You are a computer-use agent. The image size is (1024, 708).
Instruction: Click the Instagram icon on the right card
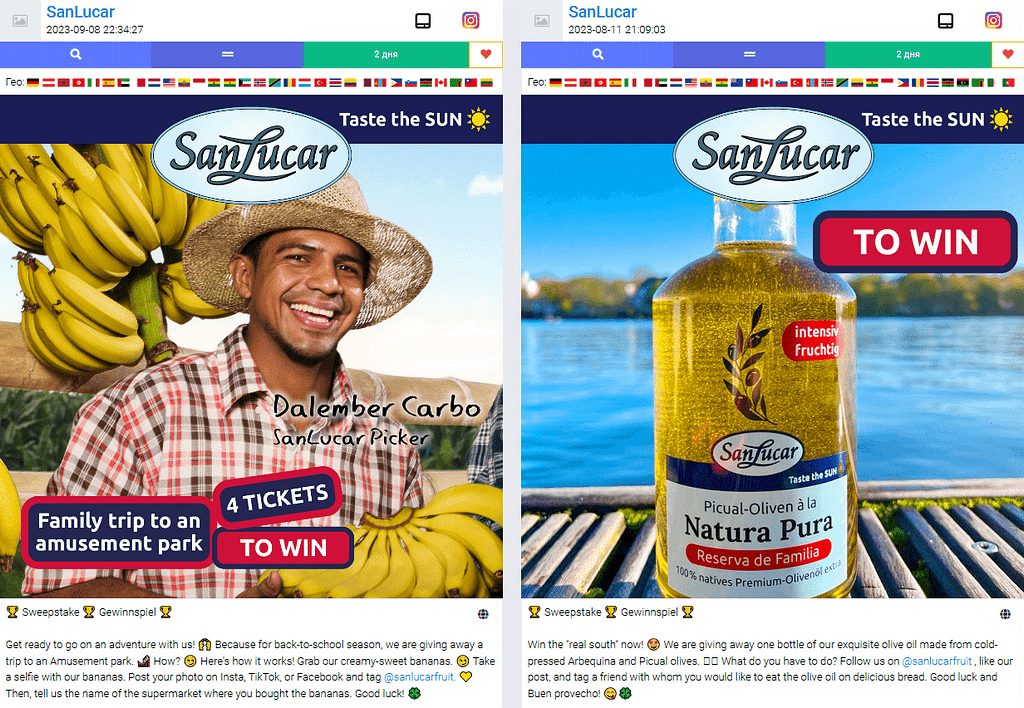[x=993, y=20]
